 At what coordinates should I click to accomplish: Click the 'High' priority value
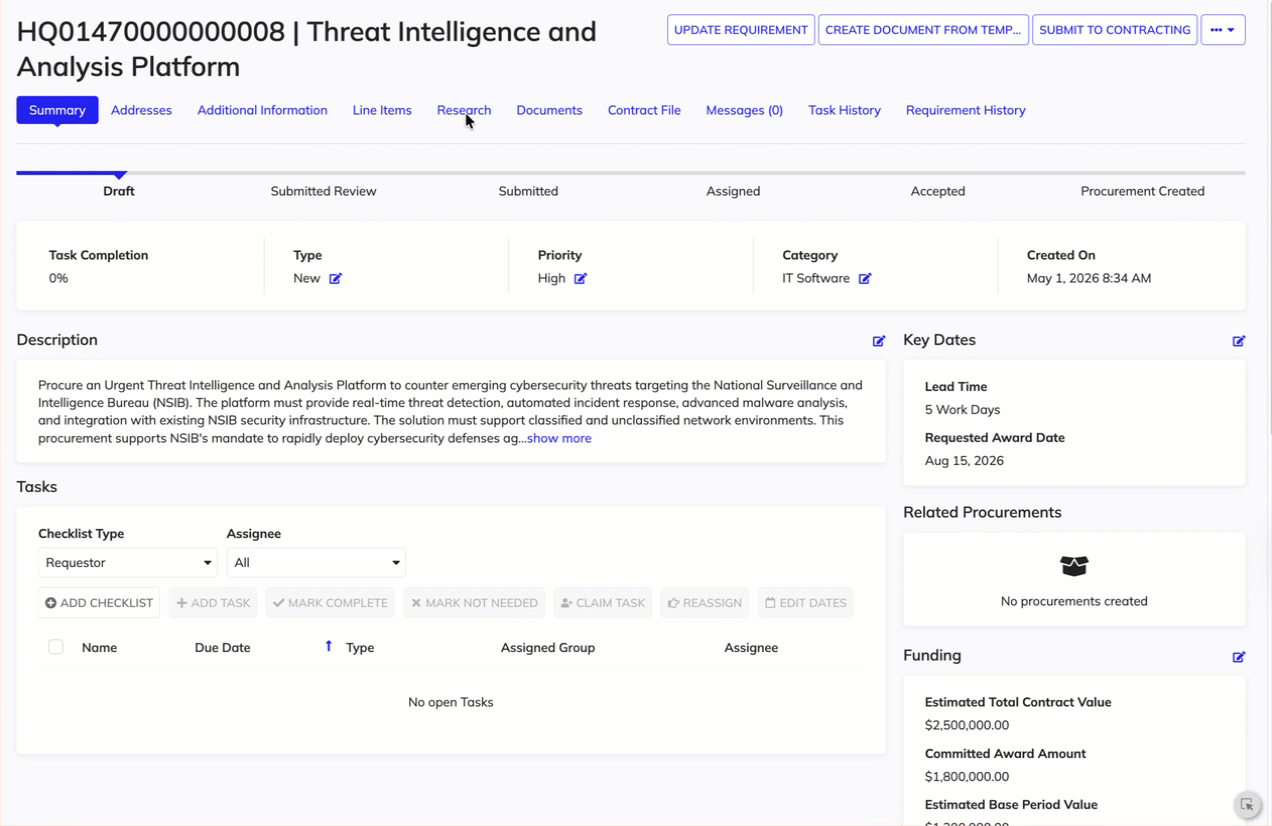[x=552, y=278]
